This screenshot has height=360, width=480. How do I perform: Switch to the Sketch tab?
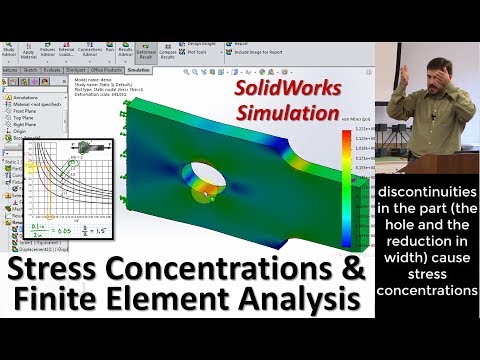click(x=30, y=70)
